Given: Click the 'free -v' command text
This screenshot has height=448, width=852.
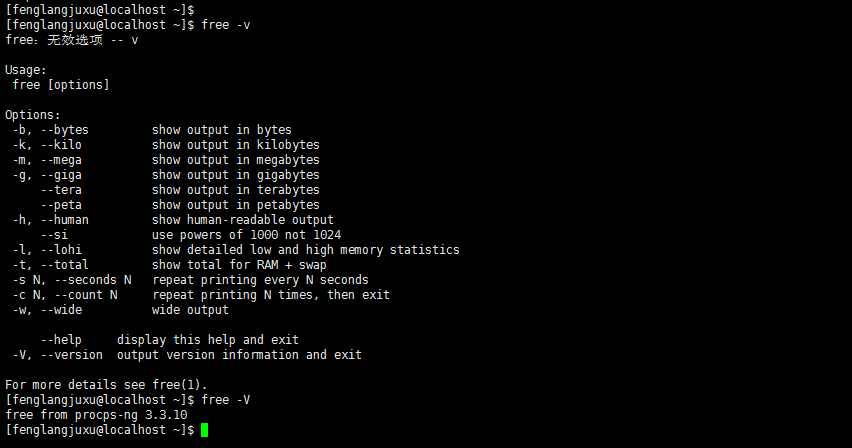Looking at the screenshot, I should tap(225, 25).
